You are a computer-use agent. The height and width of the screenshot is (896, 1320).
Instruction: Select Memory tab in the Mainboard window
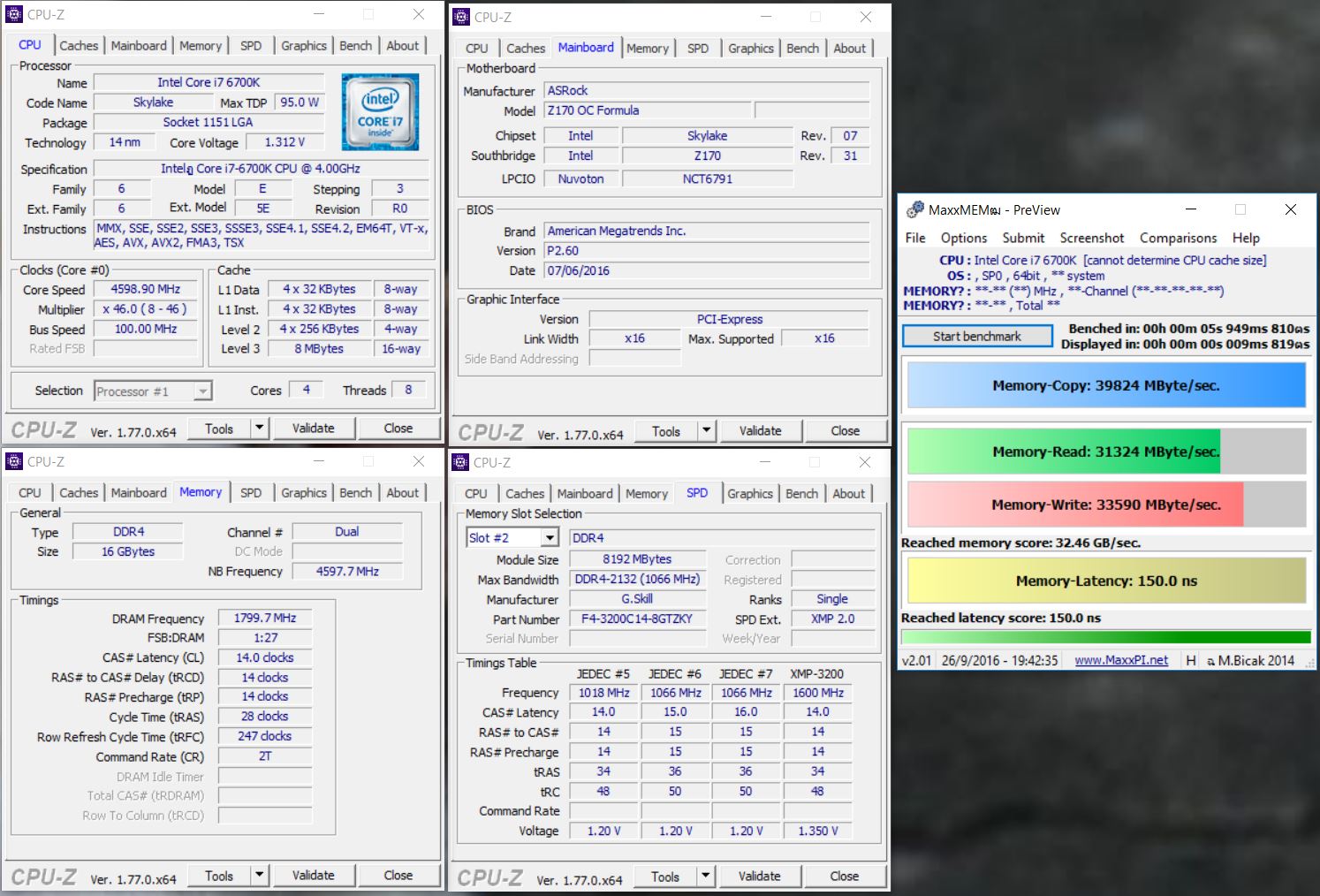648,49
